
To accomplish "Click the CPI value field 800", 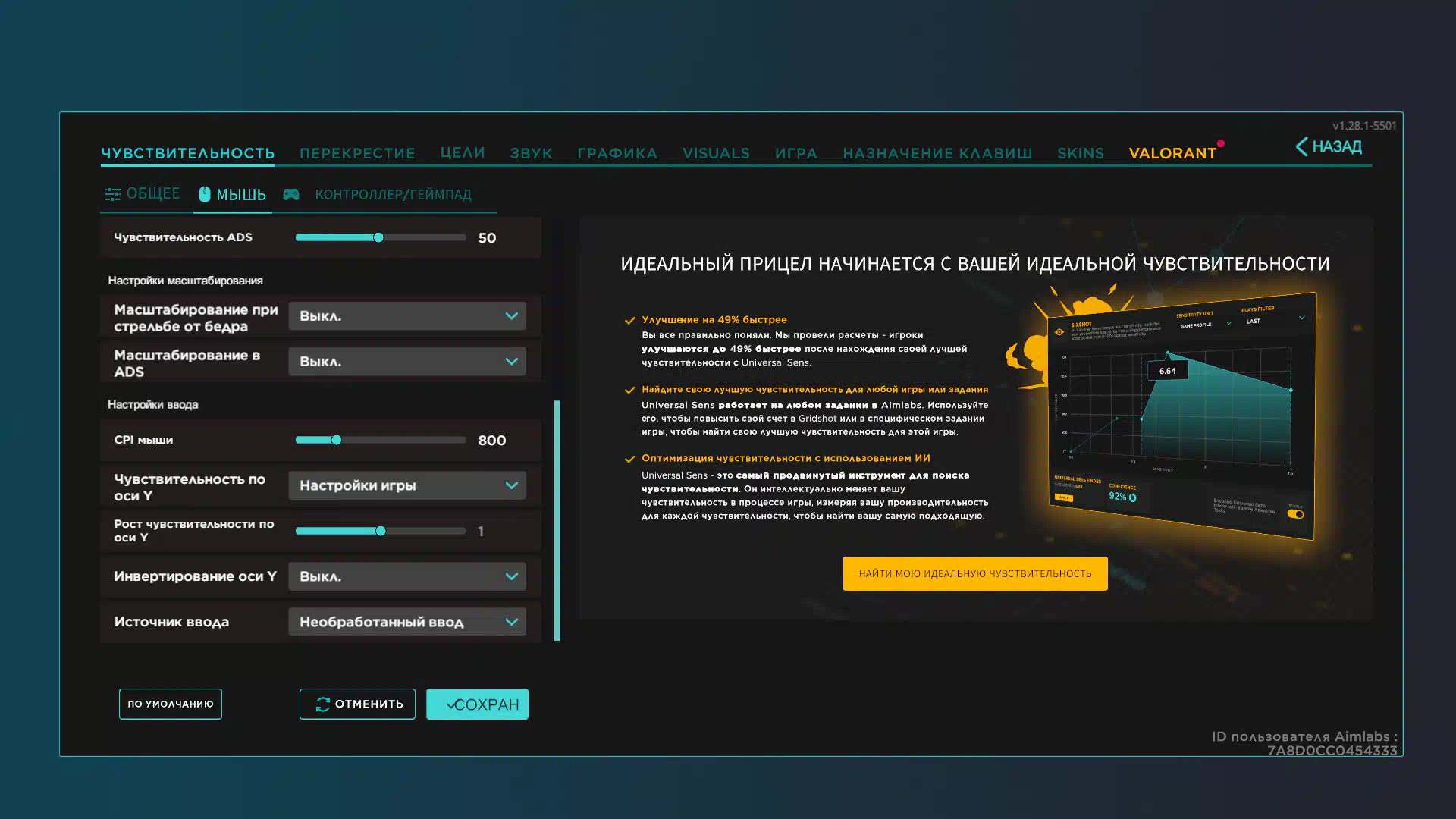I will (x=492, y=441).
